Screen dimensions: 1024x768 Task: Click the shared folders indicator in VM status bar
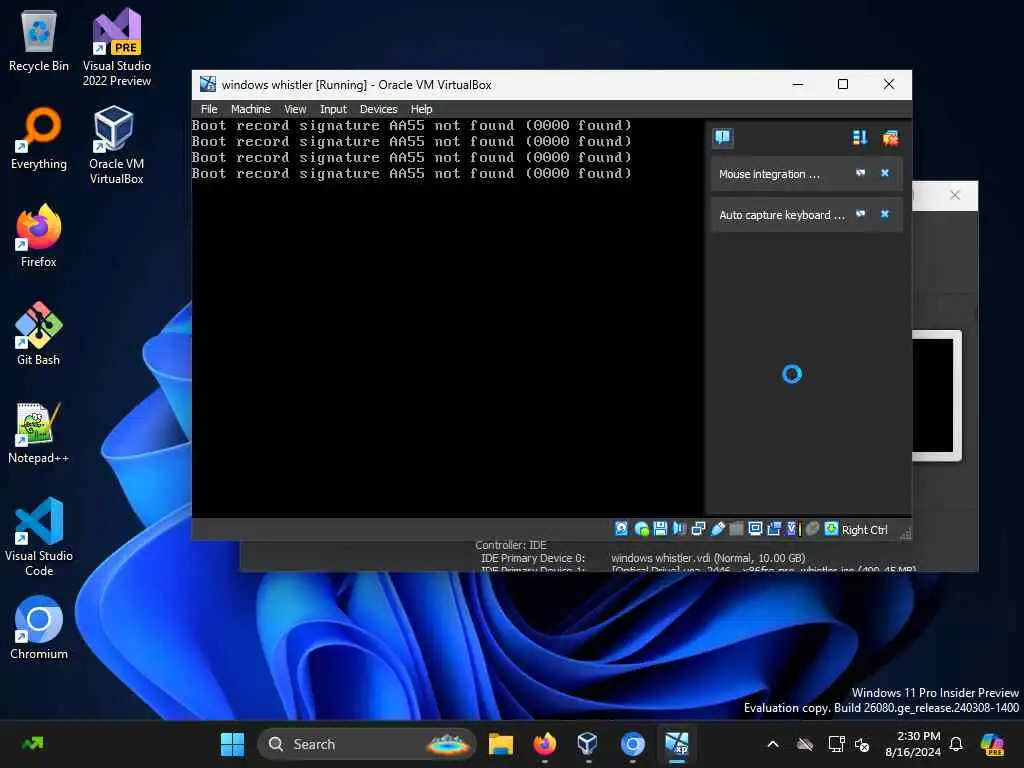(x=736, y=529)
